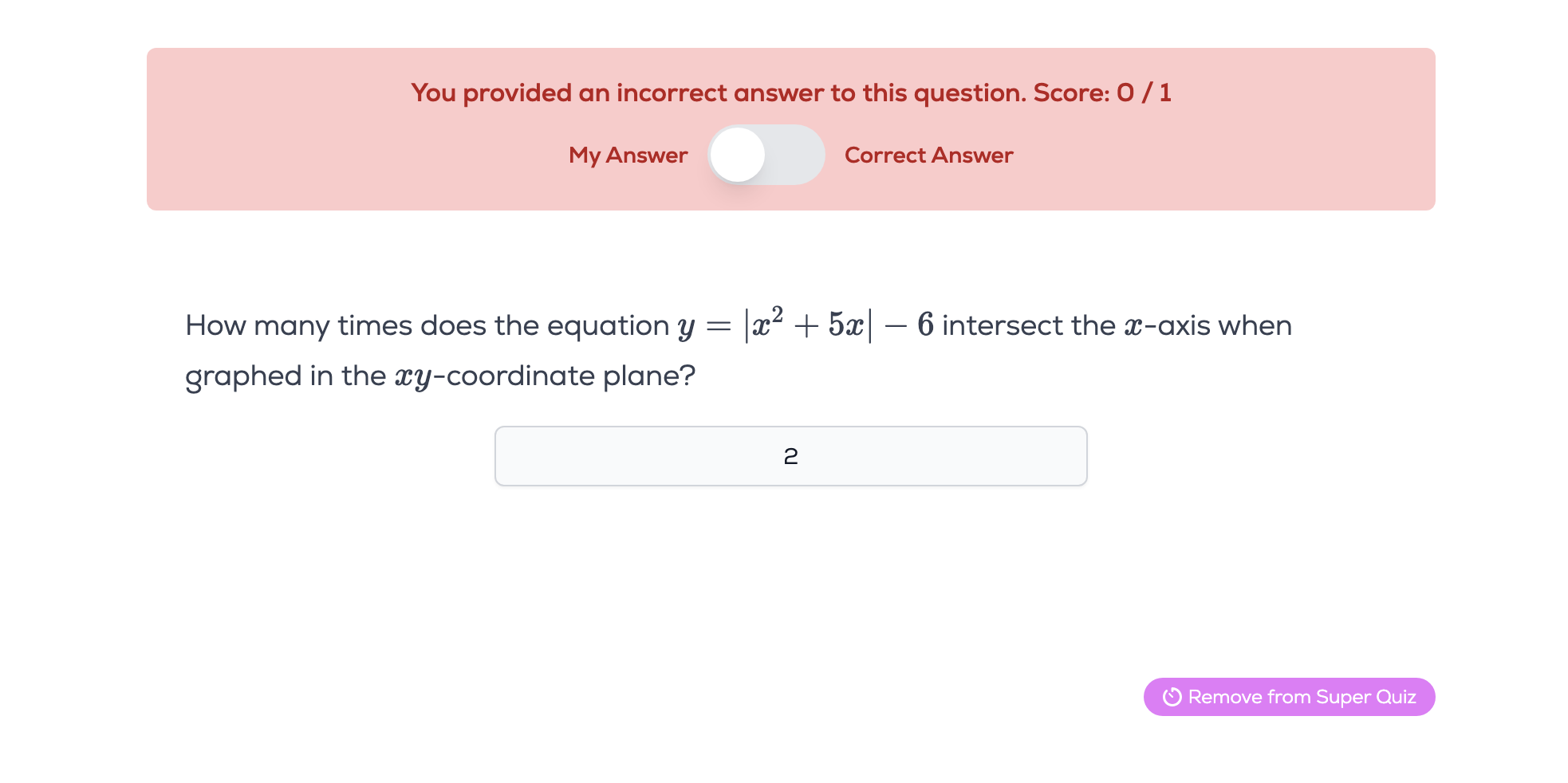Click the absolute value equation in the question

coord(806,325)
